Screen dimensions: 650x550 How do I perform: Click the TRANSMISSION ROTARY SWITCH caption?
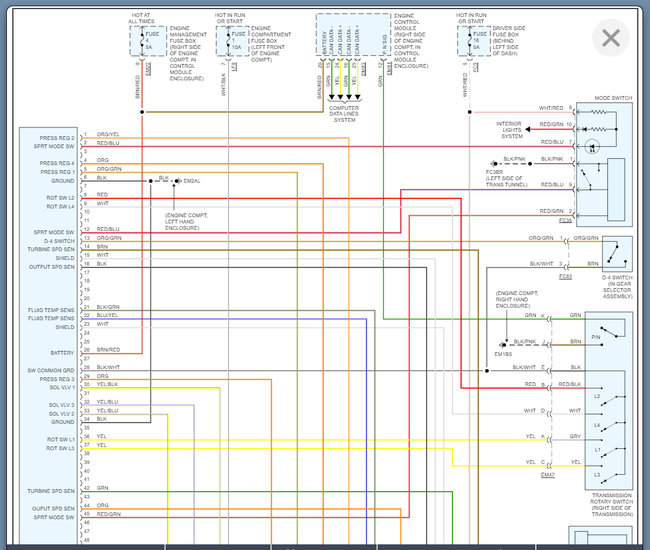click(x=612, y=505)
